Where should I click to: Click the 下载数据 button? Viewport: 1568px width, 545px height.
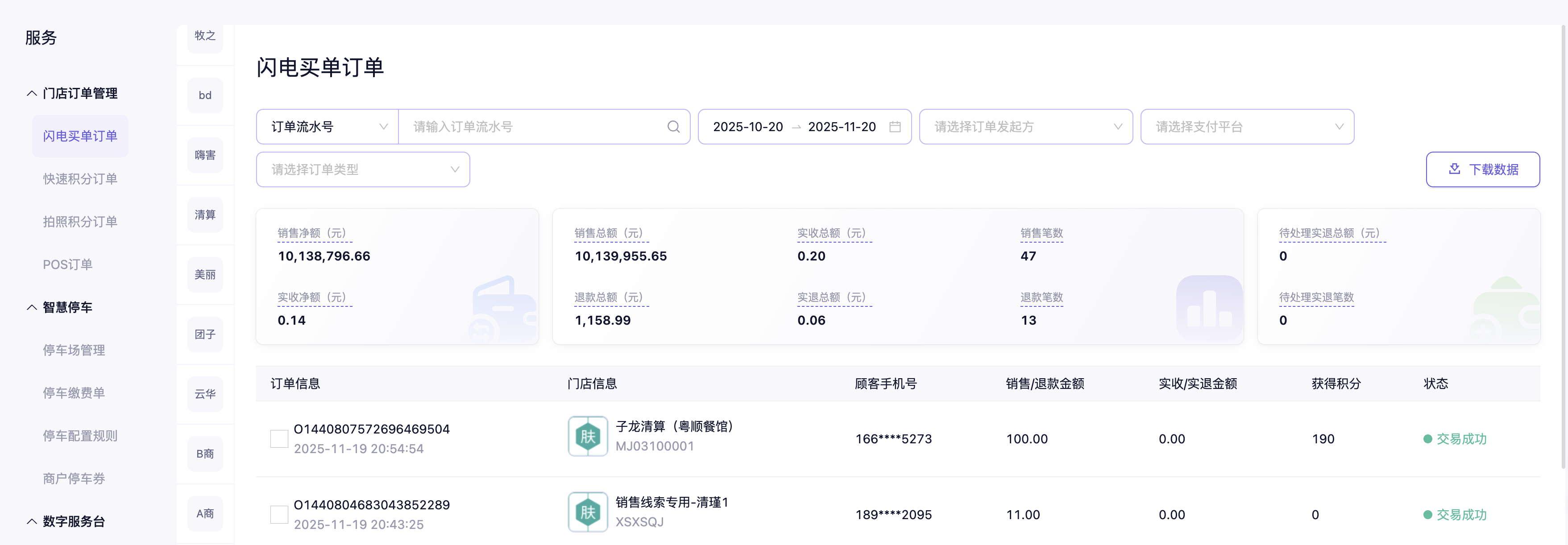tap(1482, 169)
